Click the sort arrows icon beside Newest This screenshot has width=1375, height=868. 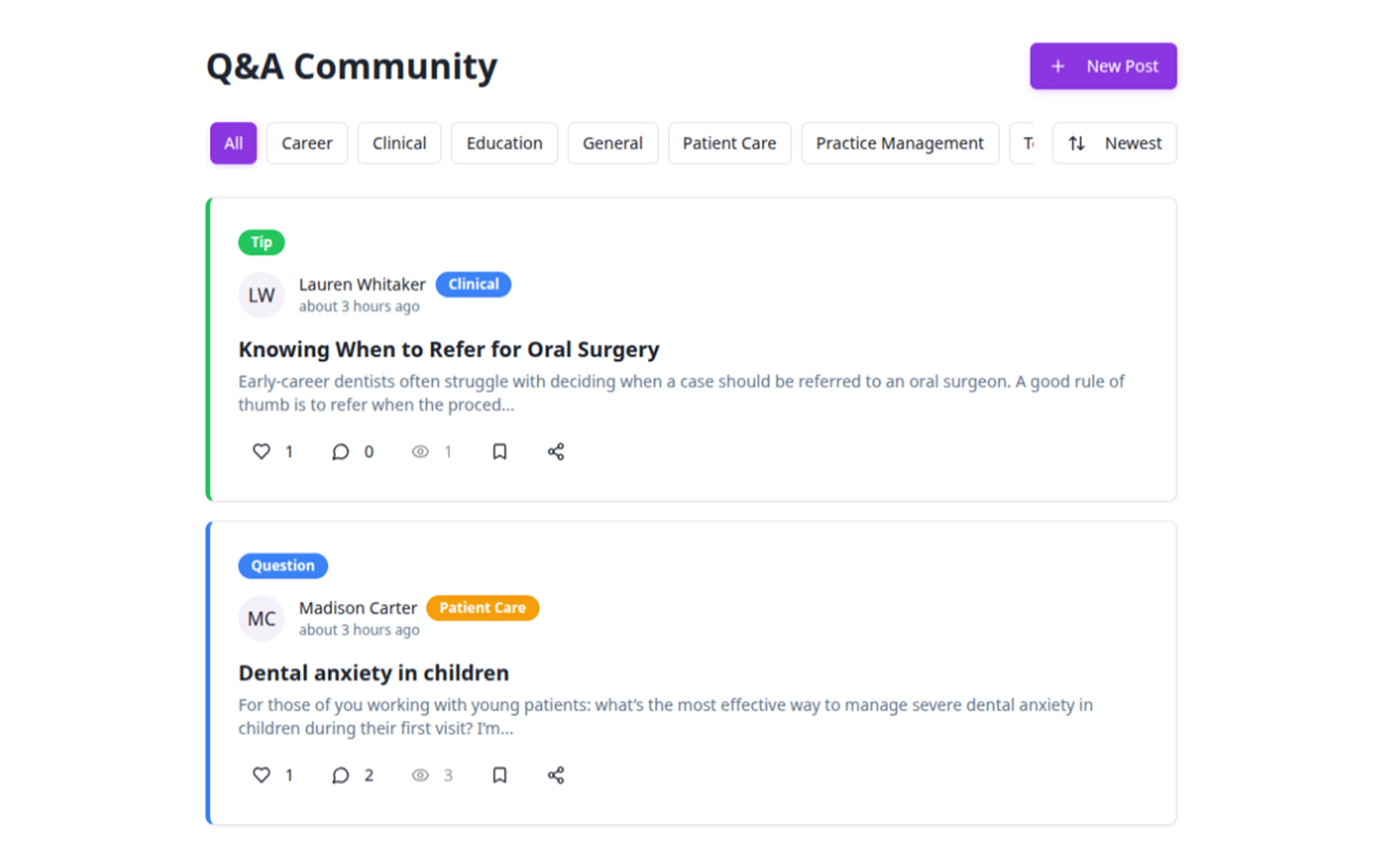[1077, 143]
